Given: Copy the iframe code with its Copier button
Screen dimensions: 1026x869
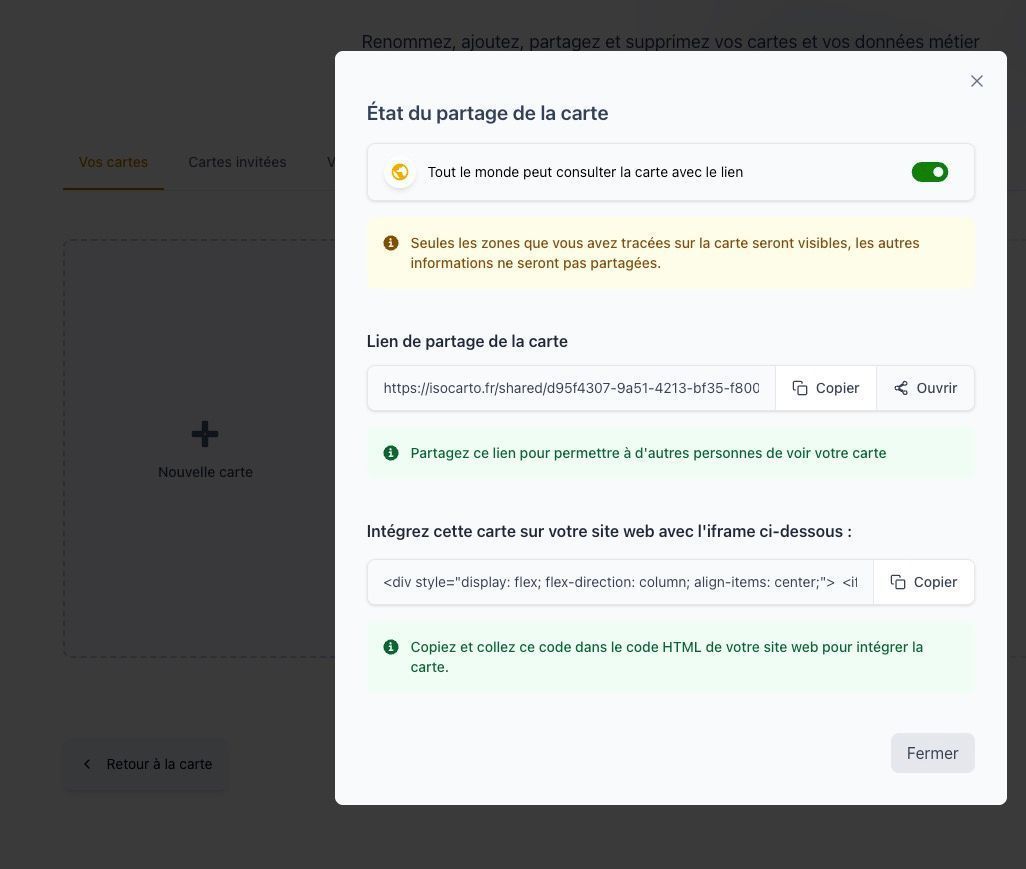Looking at the screenshot, I should tap(923, 581).
